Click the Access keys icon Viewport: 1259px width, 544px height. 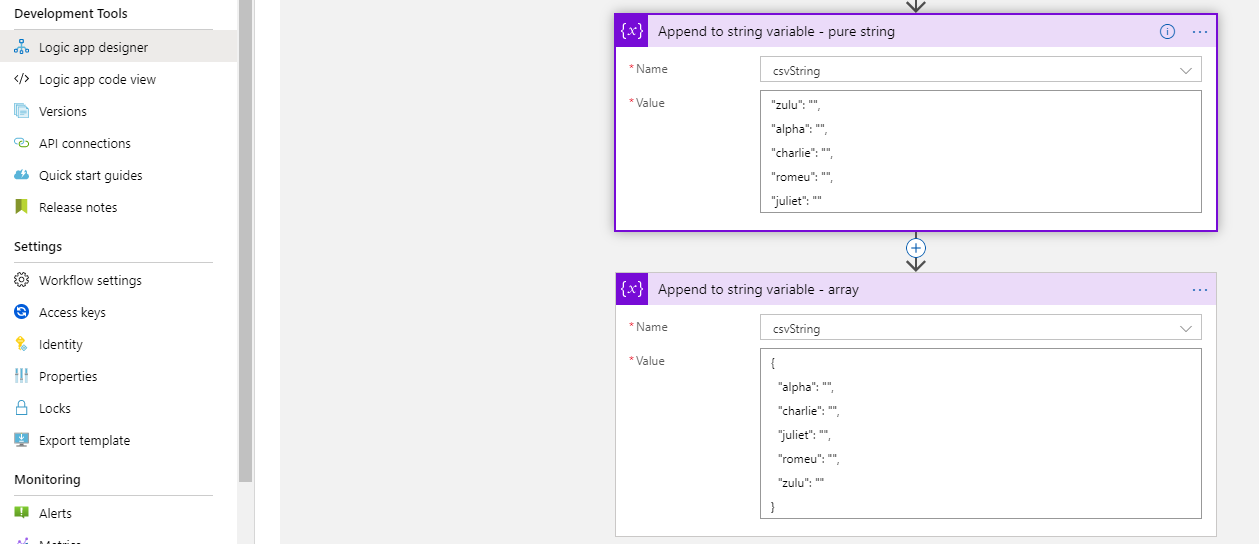(21, 312)
